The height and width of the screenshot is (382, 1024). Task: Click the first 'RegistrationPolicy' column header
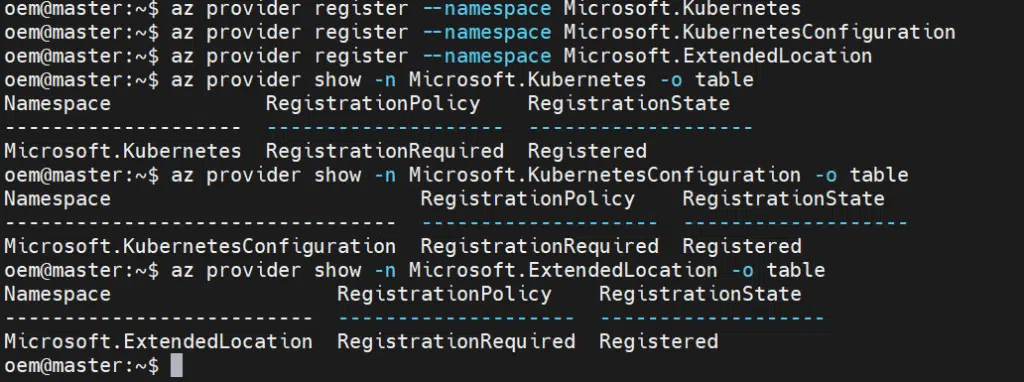tap(373, 104)
